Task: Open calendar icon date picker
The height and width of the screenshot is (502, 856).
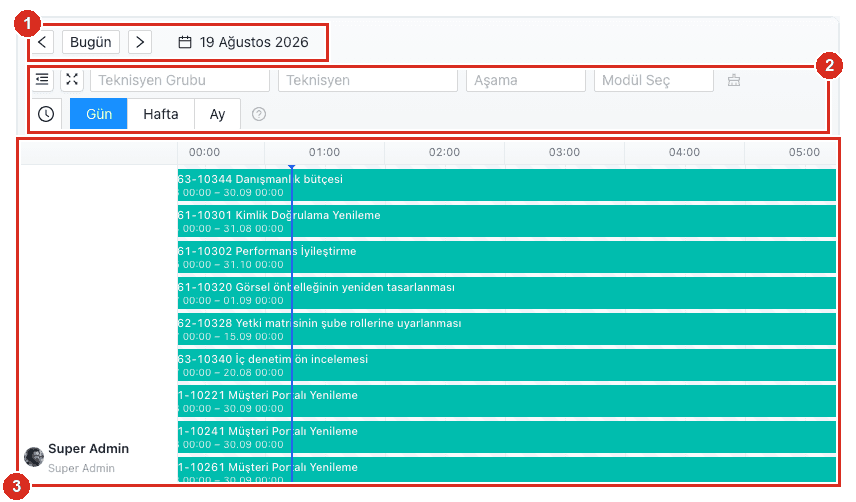Action: pyautogui.click(x=185, y=42)
